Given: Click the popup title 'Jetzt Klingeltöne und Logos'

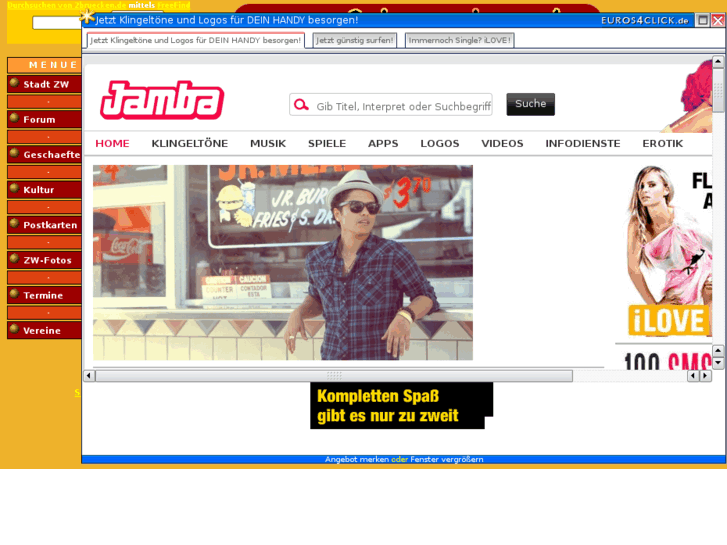Looking at the screenshot, I should pyautogui.click(x=227, y=20).
